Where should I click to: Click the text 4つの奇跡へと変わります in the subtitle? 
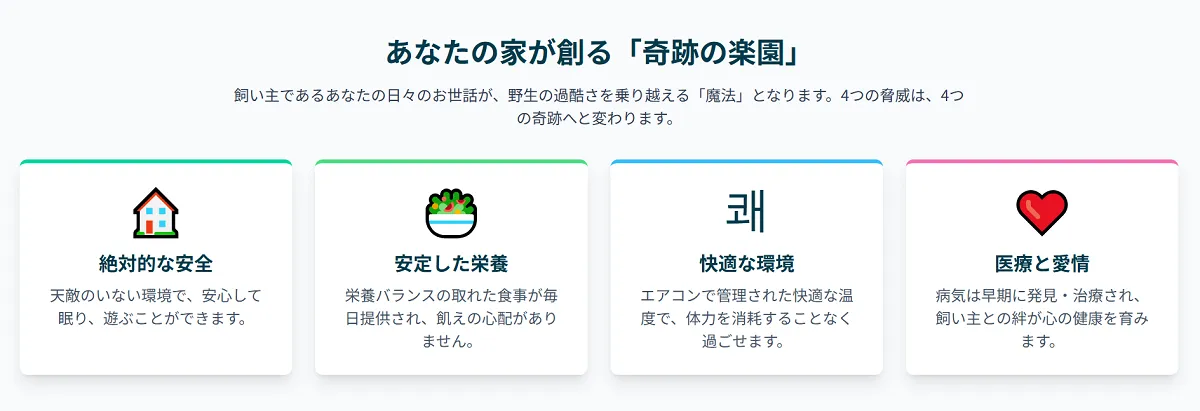click(599, 119)
